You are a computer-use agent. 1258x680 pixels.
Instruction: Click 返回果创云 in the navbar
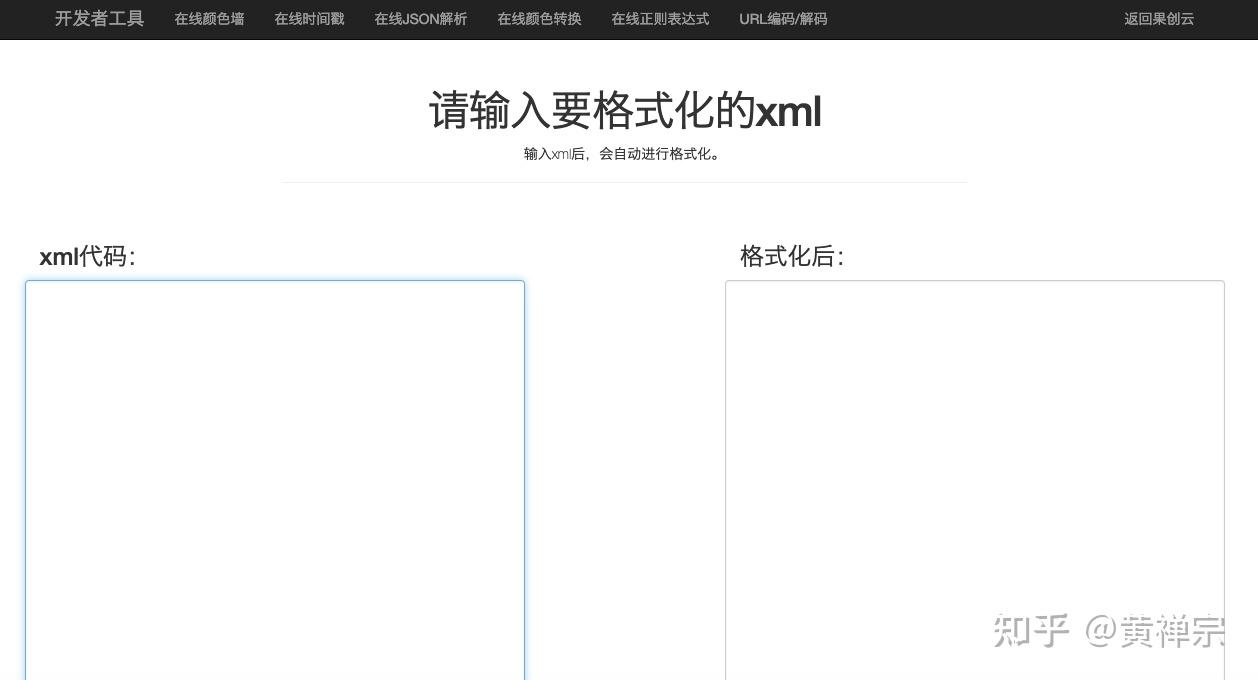1159,19
